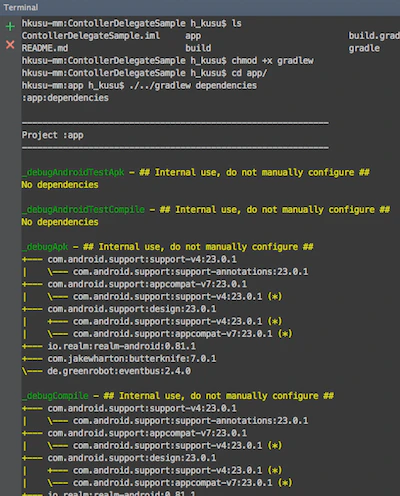Select io.realm:realm-android:0.81.1 under _debugApk
The height and width of the screenshot is (496, 400).
point(121,346)
